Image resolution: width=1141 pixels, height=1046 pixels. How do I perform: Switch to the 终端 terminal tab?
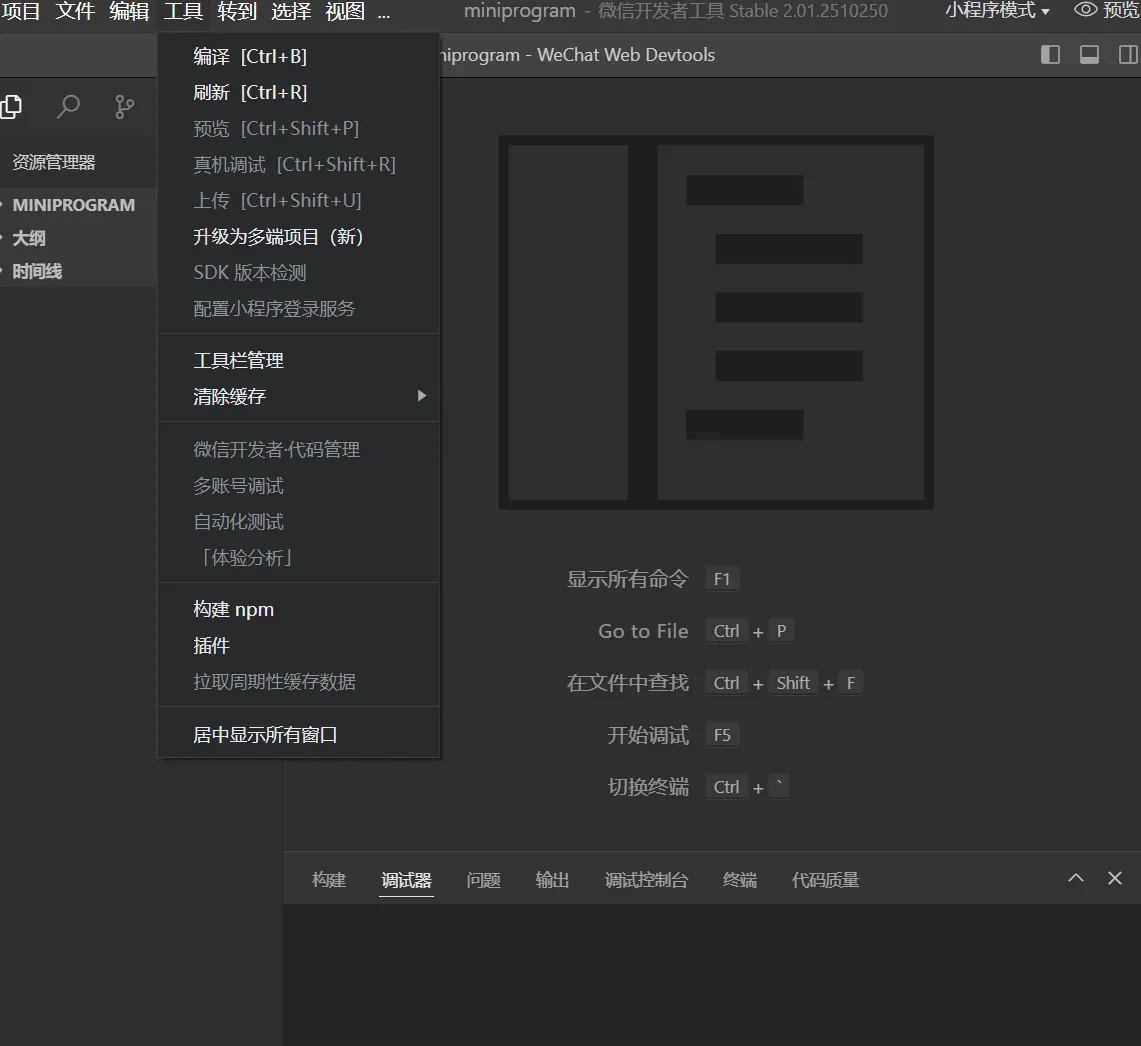click(x=740, y=880)
